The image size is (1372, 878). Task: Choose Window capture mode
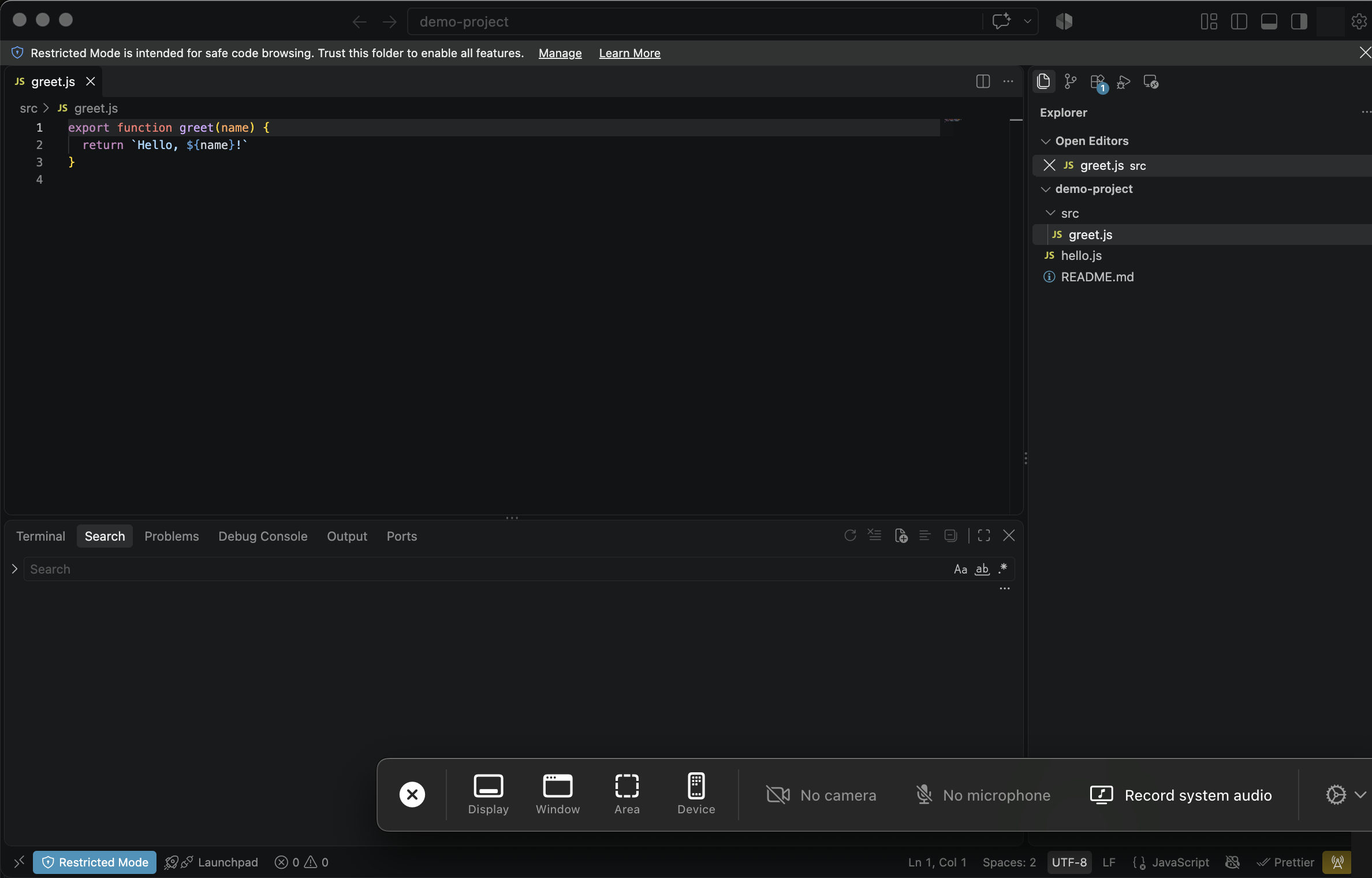pos(558,794)
